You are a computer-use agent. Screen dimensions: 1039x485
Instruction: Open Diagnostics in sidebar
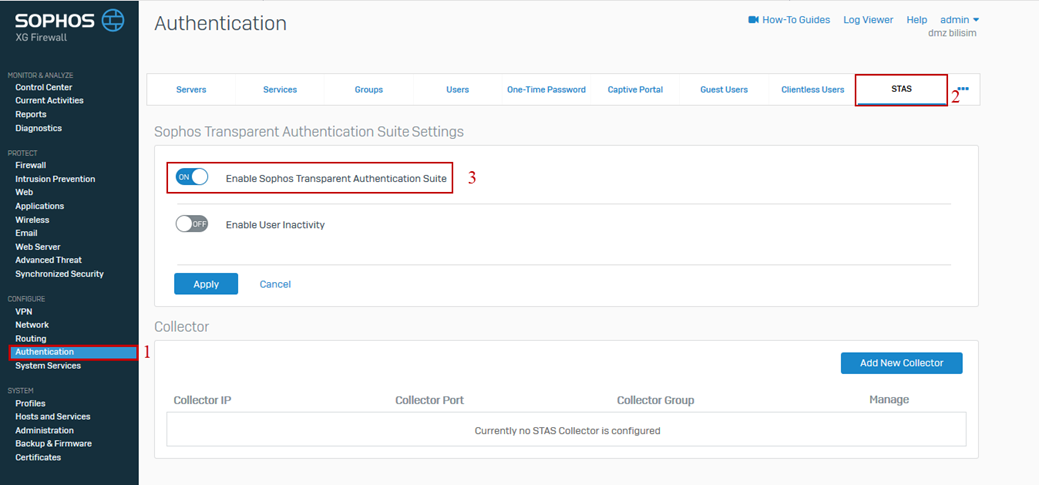(x=38, y=128)
